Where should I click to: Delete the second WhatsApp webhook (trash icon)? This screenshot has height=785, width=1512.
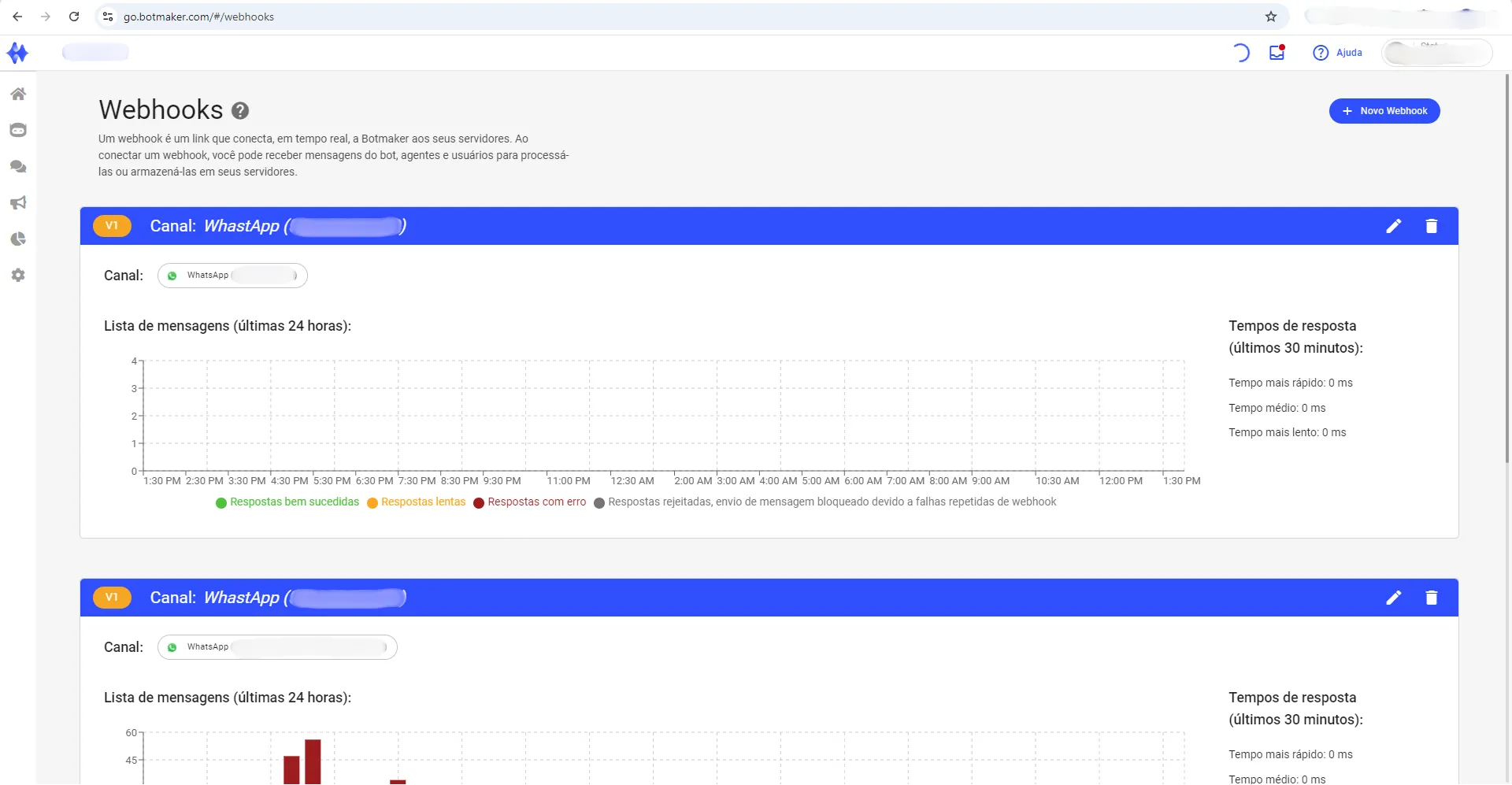pos(1432,598)
